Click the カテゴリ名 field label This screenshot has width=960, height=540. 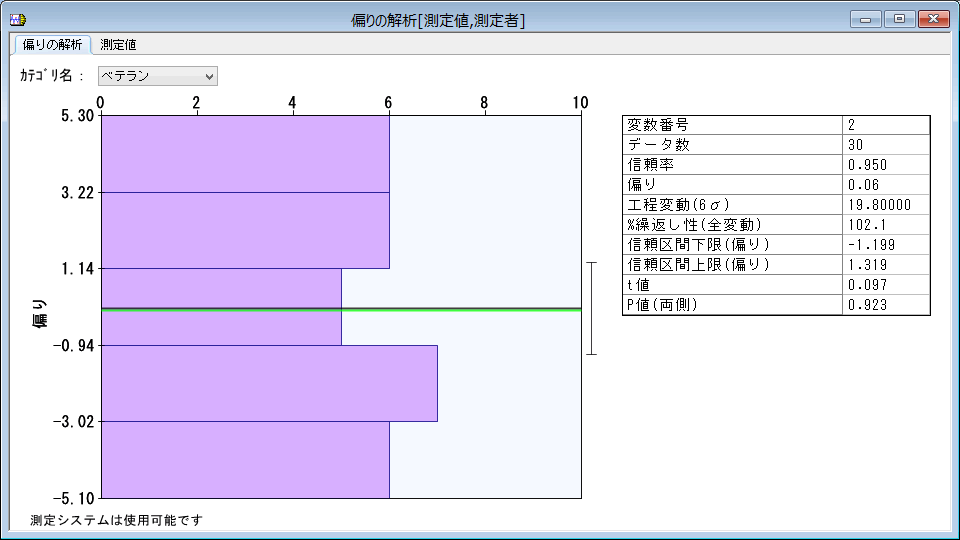tap(51, 76)
